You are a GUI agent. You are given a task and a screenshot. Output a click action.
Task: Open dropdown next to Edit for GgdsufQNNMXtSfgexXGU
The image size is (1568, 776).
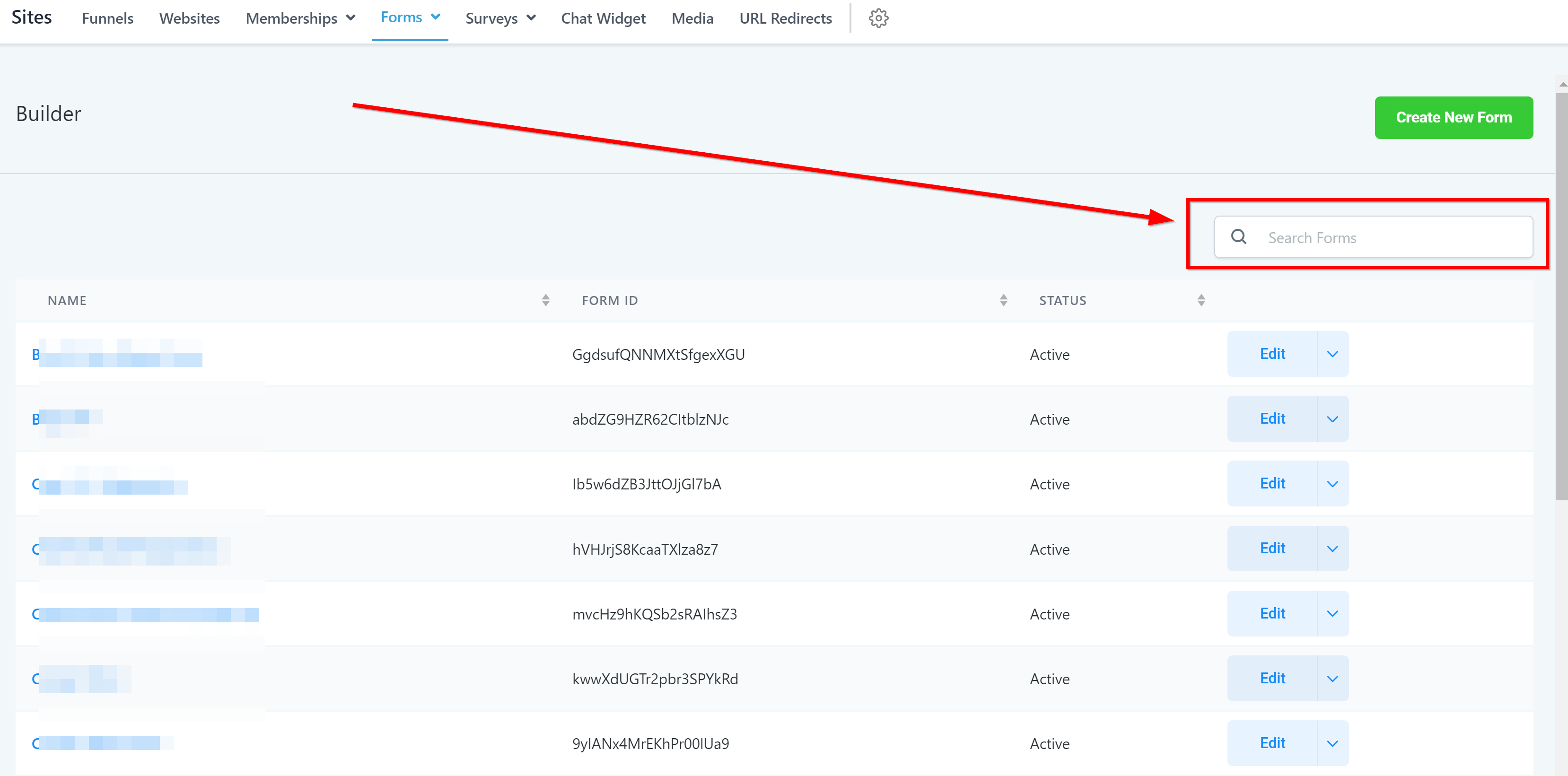pos(1332,354)
